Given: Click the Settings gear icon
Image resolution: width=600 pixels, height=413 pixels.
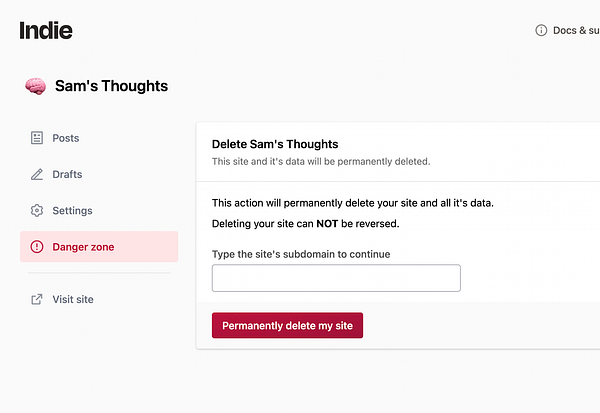Looking at the screenshot, I should [37, 211].
